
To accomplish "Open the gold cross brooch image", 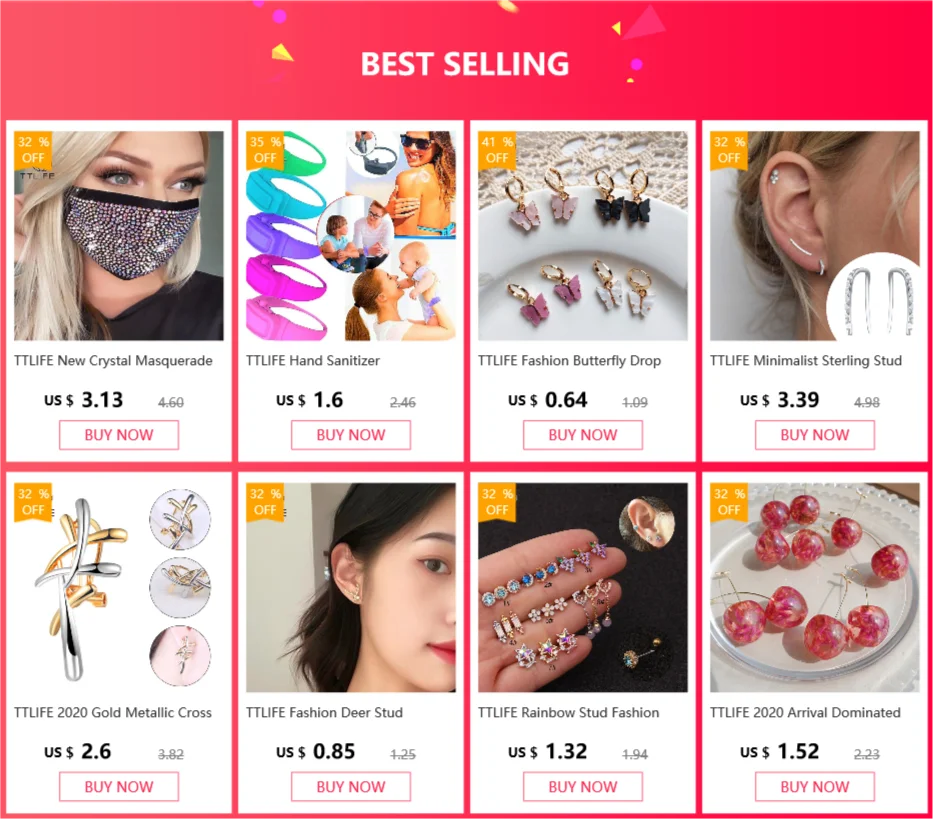I will 119,587.
